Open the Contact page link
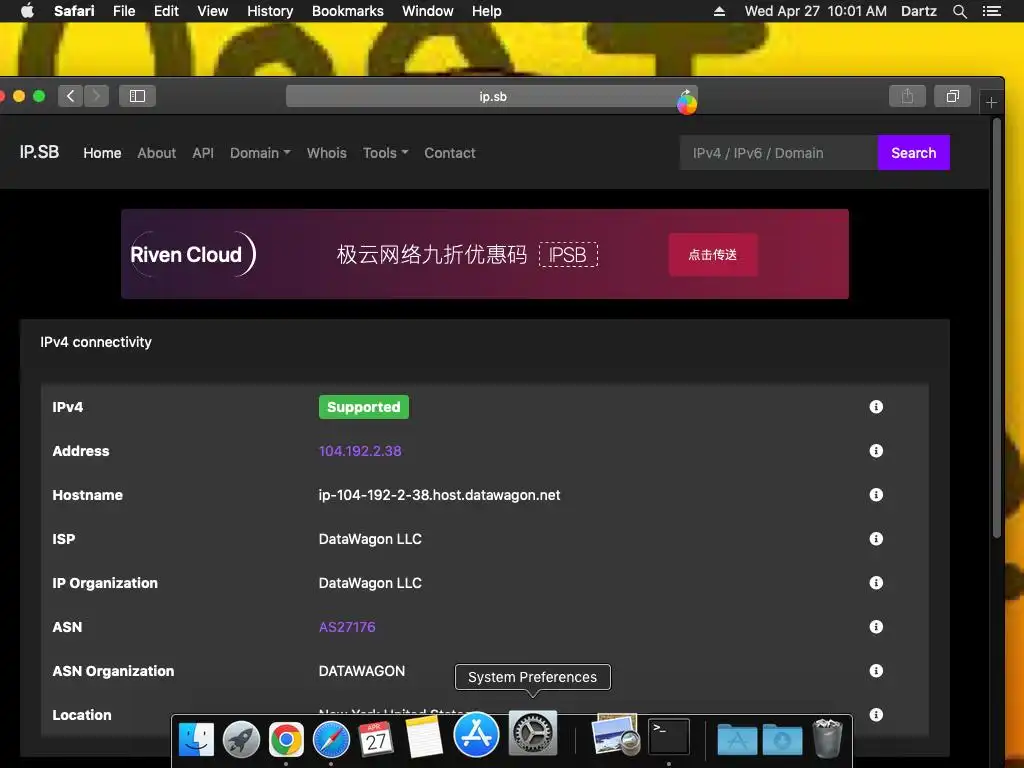This screenshot has height=768, width=1024. click(450, 153)
